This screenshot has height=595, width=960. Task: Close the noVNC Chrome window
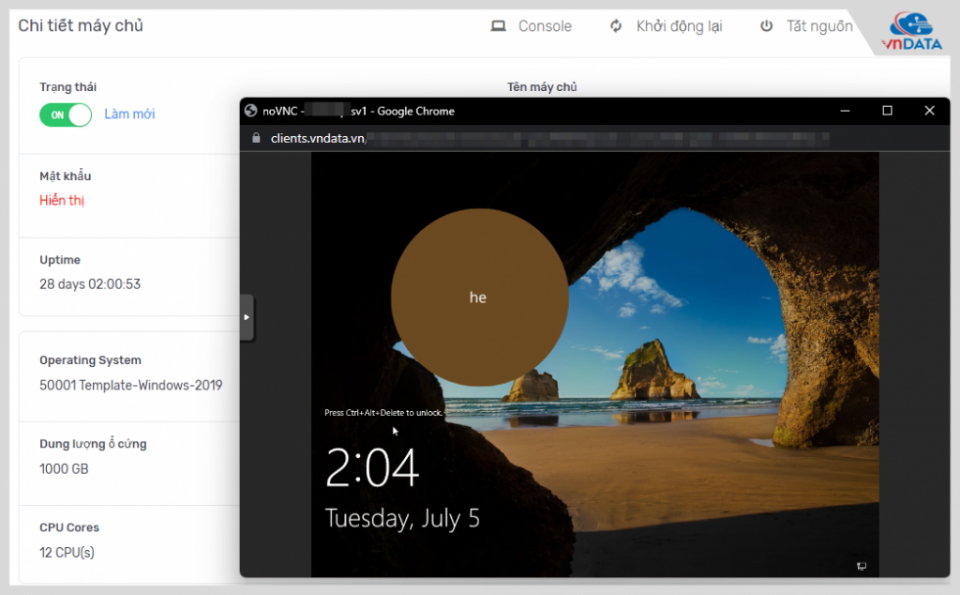pos(929,111)
